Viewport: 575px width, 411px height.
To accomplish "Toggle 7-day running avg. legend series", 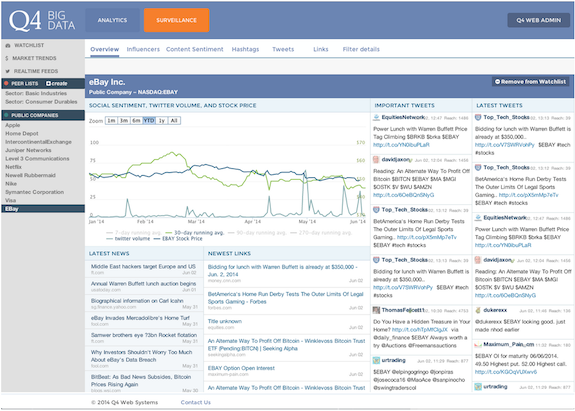I will 133,232.
